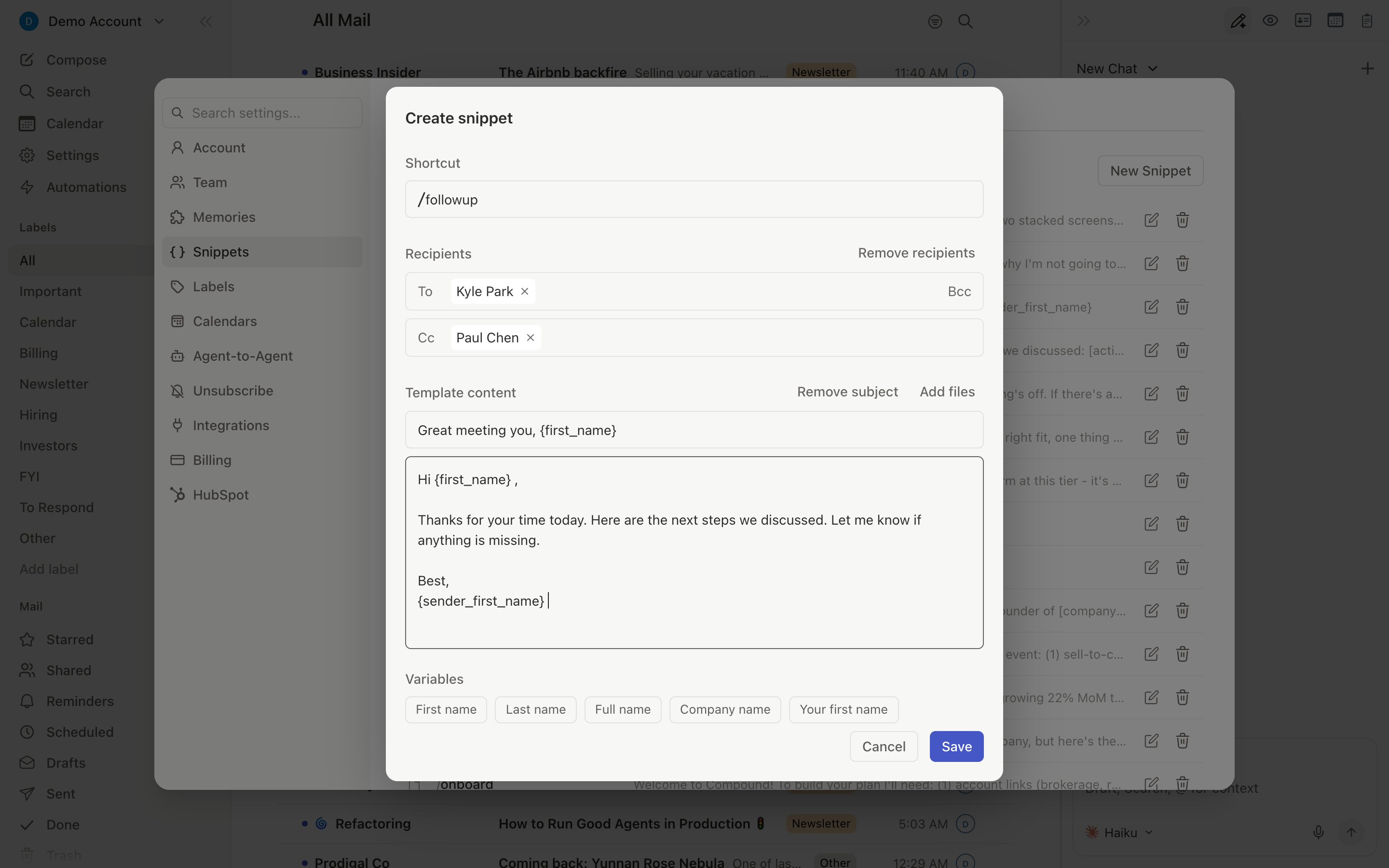This screenshot has height=868, width=1389.
Task: Edit the snippet 'growing 22% MoM t...'
Action: [1151, 697]
